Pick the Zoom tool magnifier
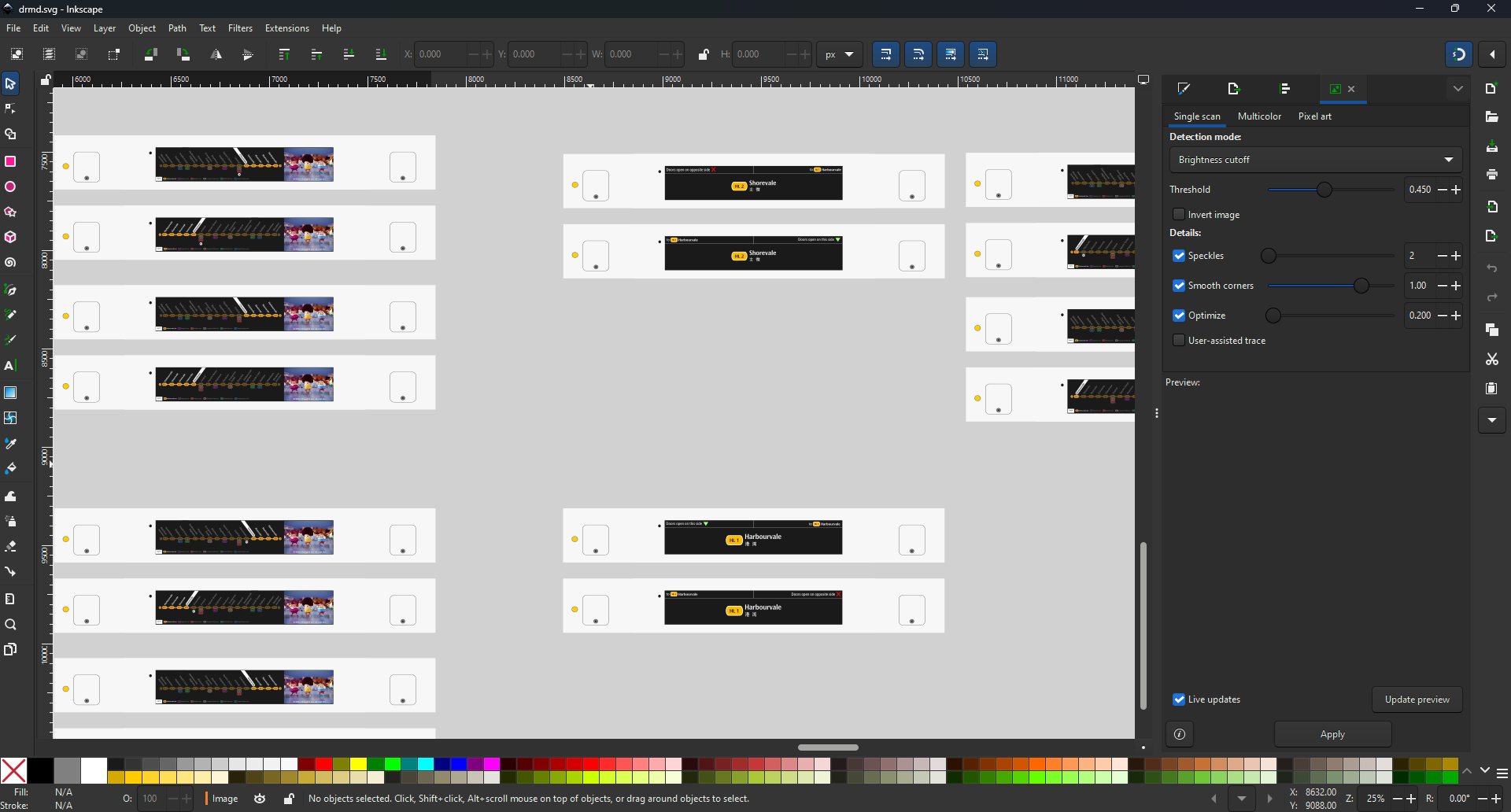The image size is (1511, 812). (11, 626)
